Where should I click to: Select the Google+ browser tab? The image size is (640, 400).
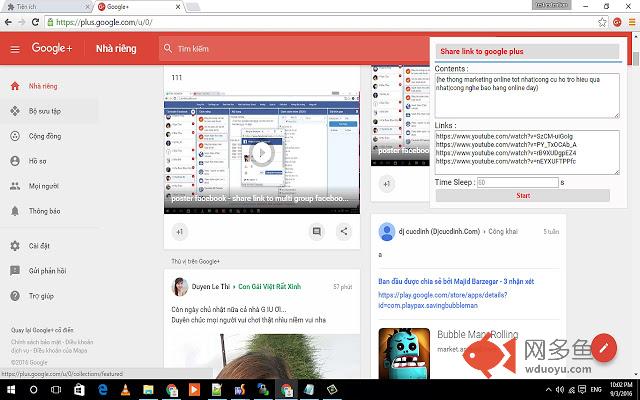[137, 7]
